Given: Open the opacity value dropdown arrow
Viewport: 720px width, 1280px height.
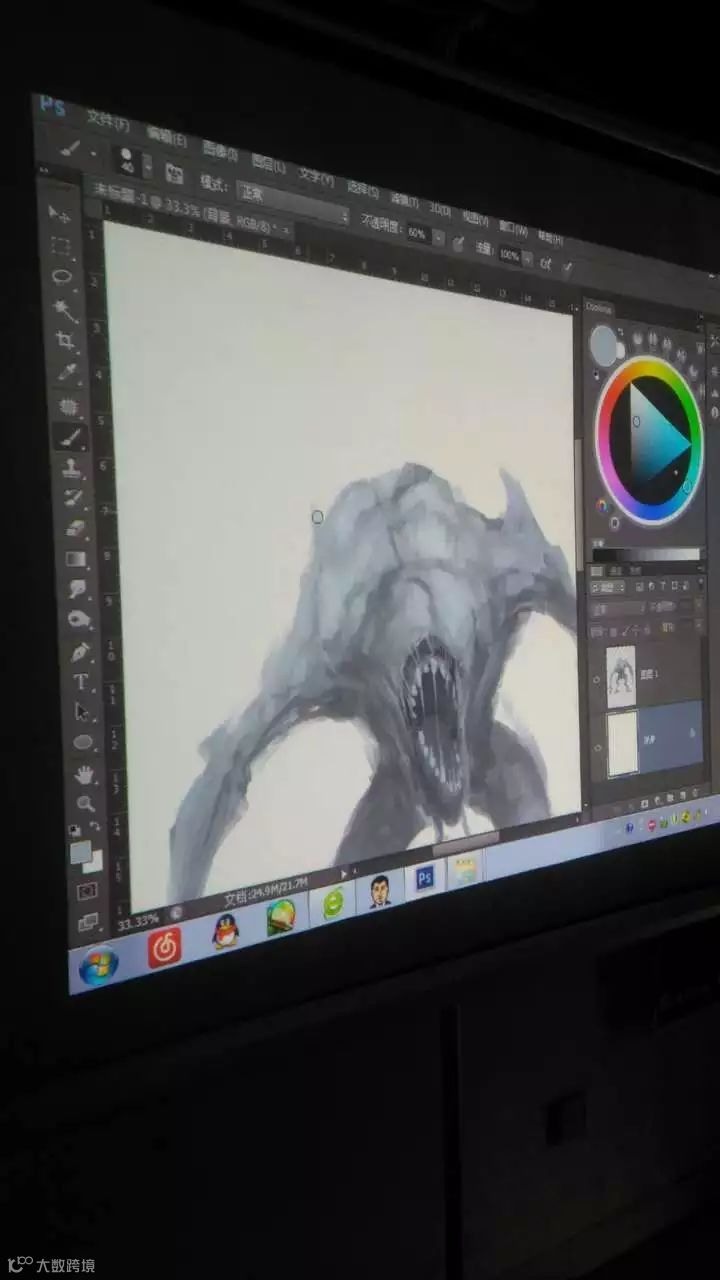Looking at the screenshot, I should click(439, 238).
